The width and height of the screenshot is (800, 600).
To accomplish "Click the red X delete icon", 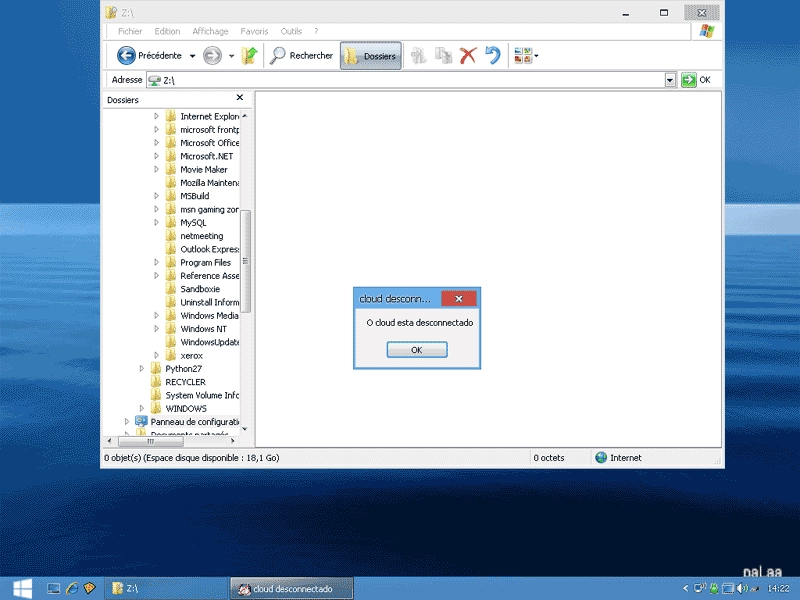I will (x=468, y=56).
